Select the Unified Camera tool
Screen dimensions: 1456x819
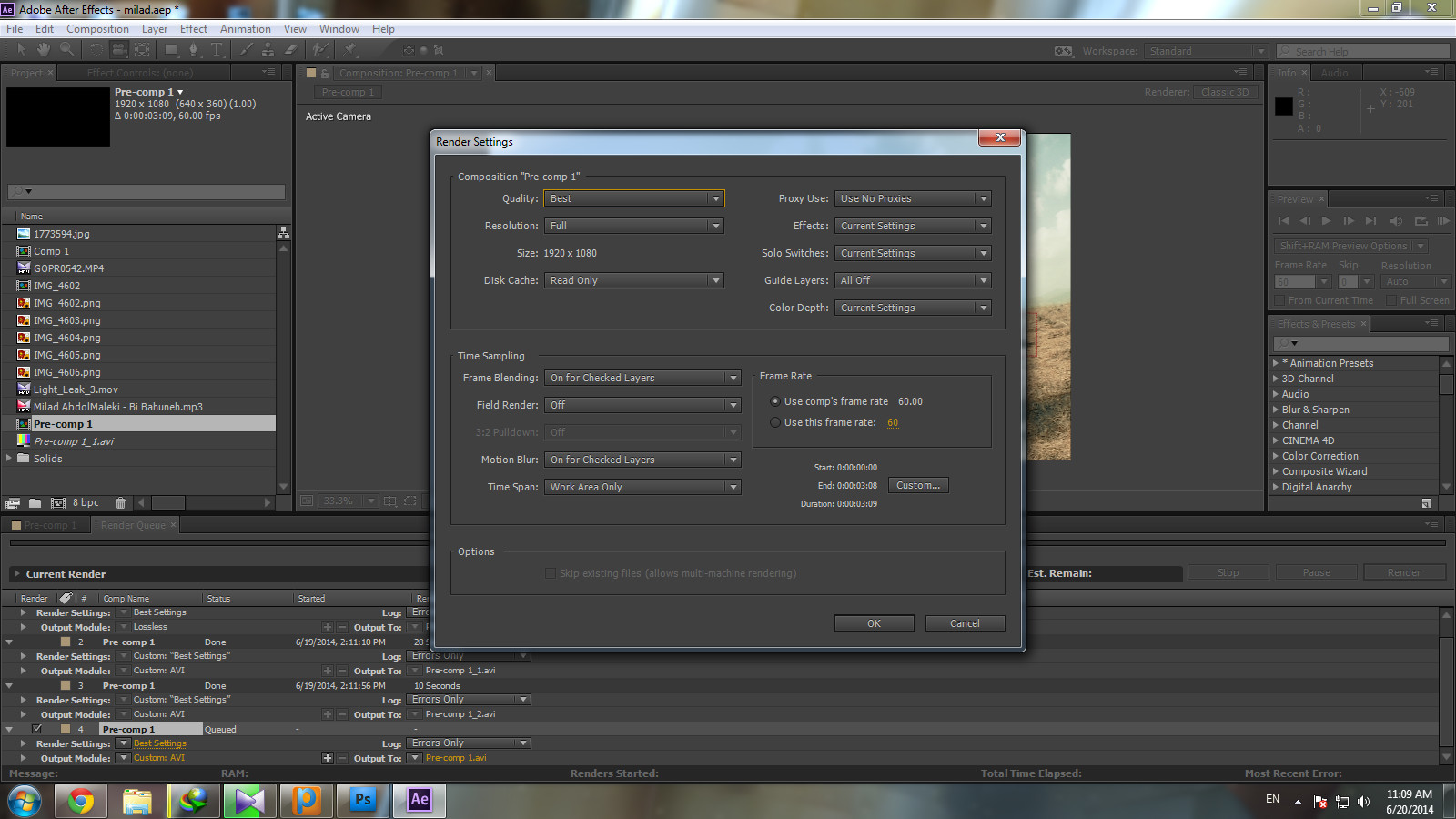[x=120, y=49]
